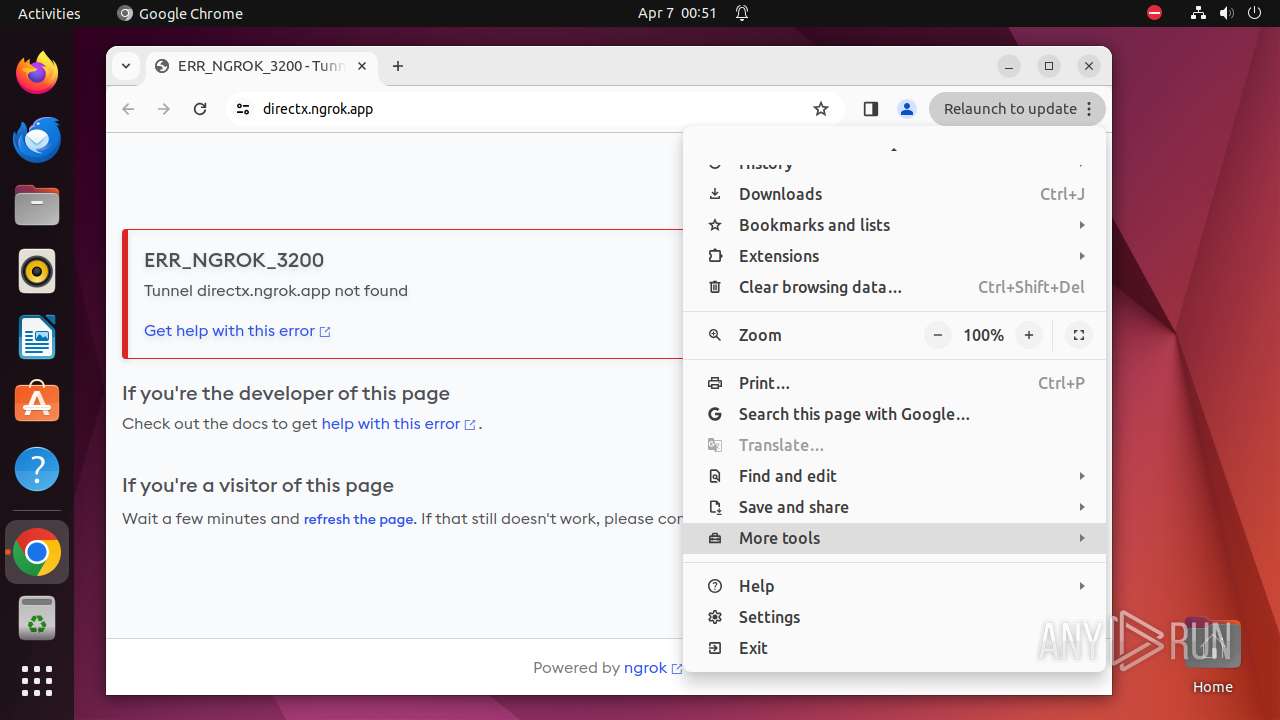Choose Search this page with Google
Viewport: 1280px width, 720px height.
[x=895, y=414]
